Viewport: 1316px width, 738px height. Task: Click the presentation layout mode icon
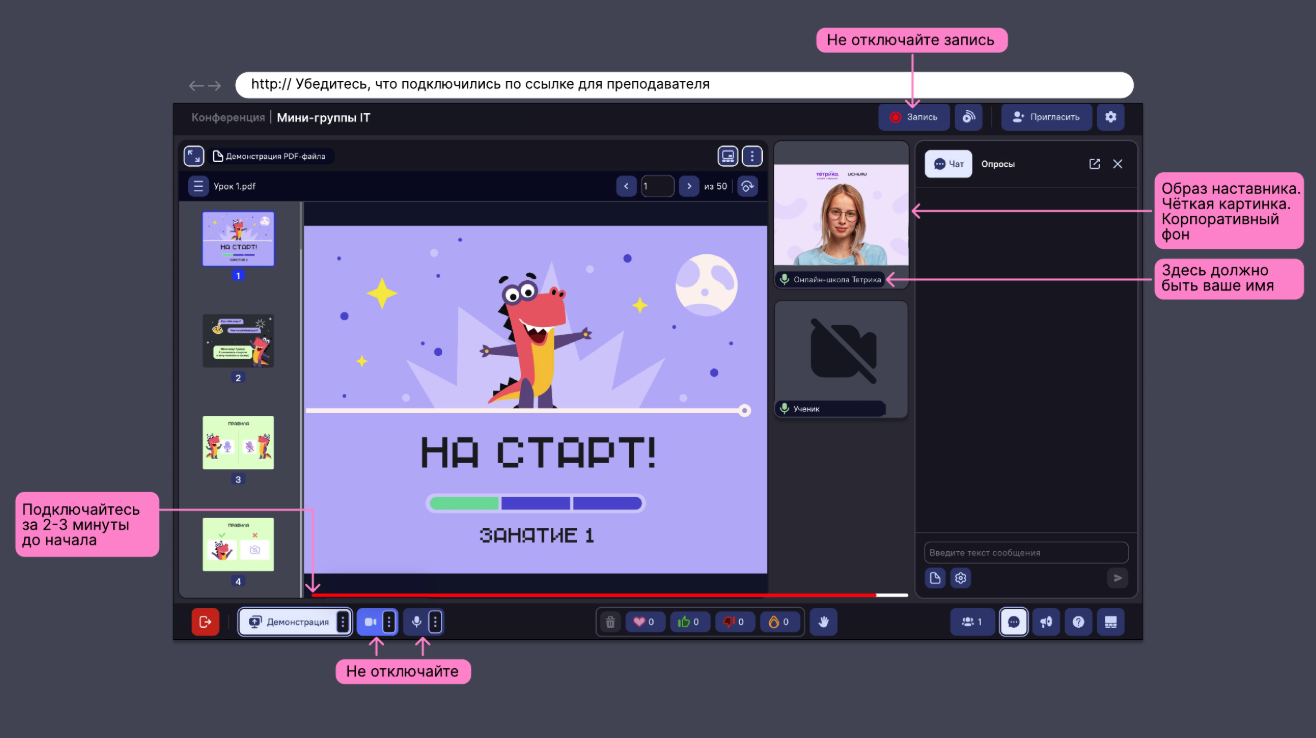pos(728,156)
